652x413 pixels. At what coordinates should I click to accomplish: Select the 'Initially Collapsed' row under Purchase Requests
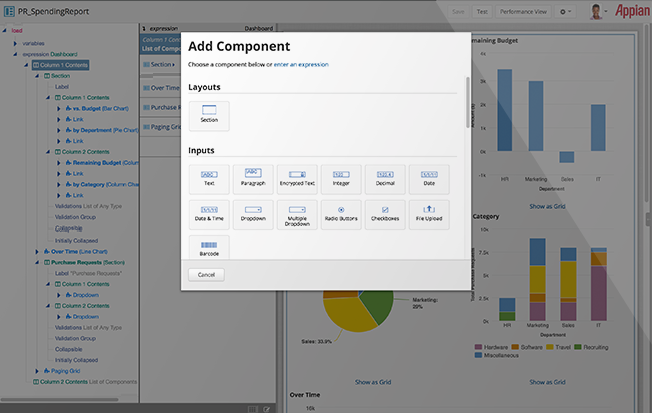[x=77, y=360]
